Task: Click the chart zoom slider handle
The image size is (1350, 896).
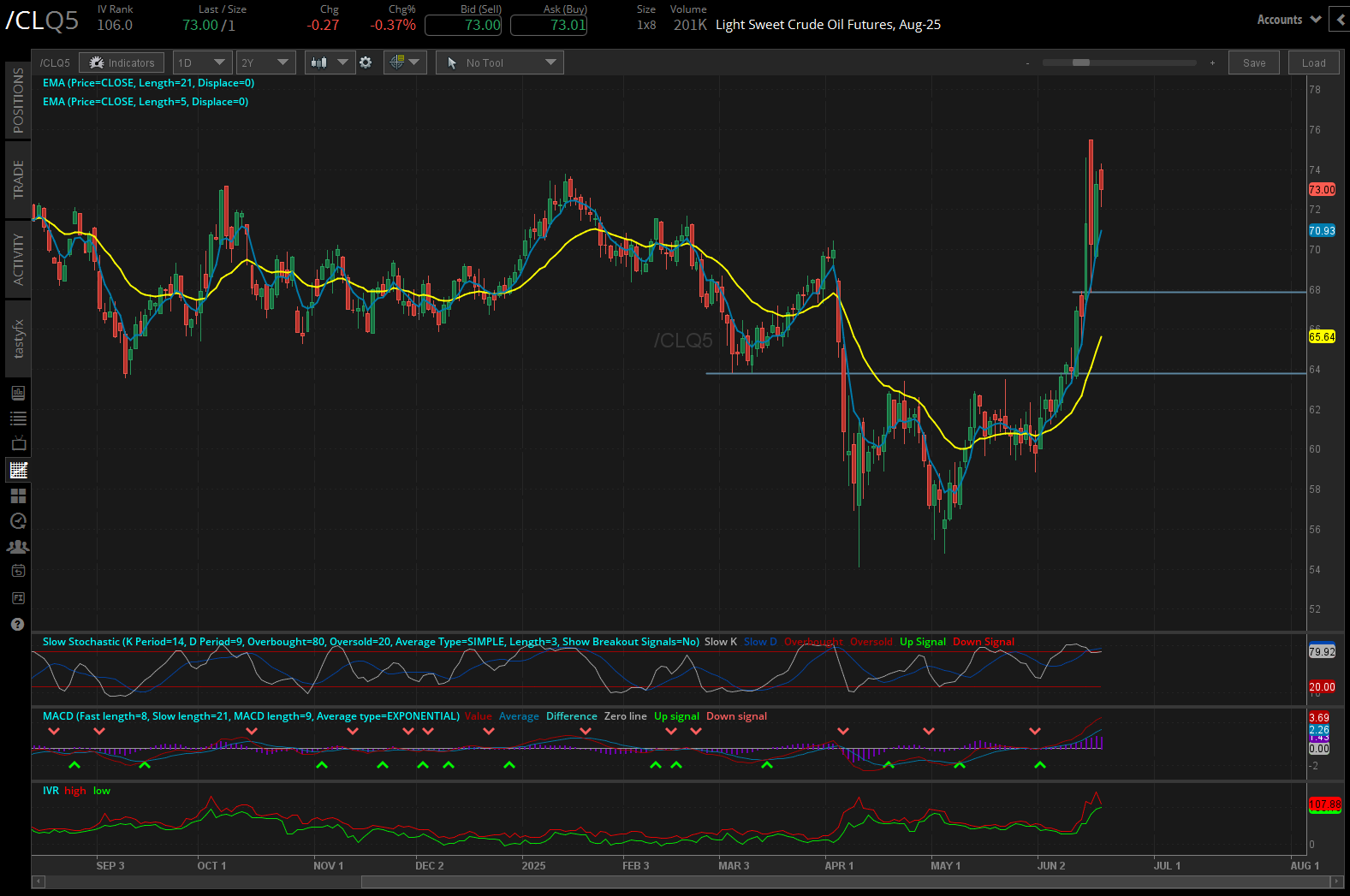Action: (1081, 62)
